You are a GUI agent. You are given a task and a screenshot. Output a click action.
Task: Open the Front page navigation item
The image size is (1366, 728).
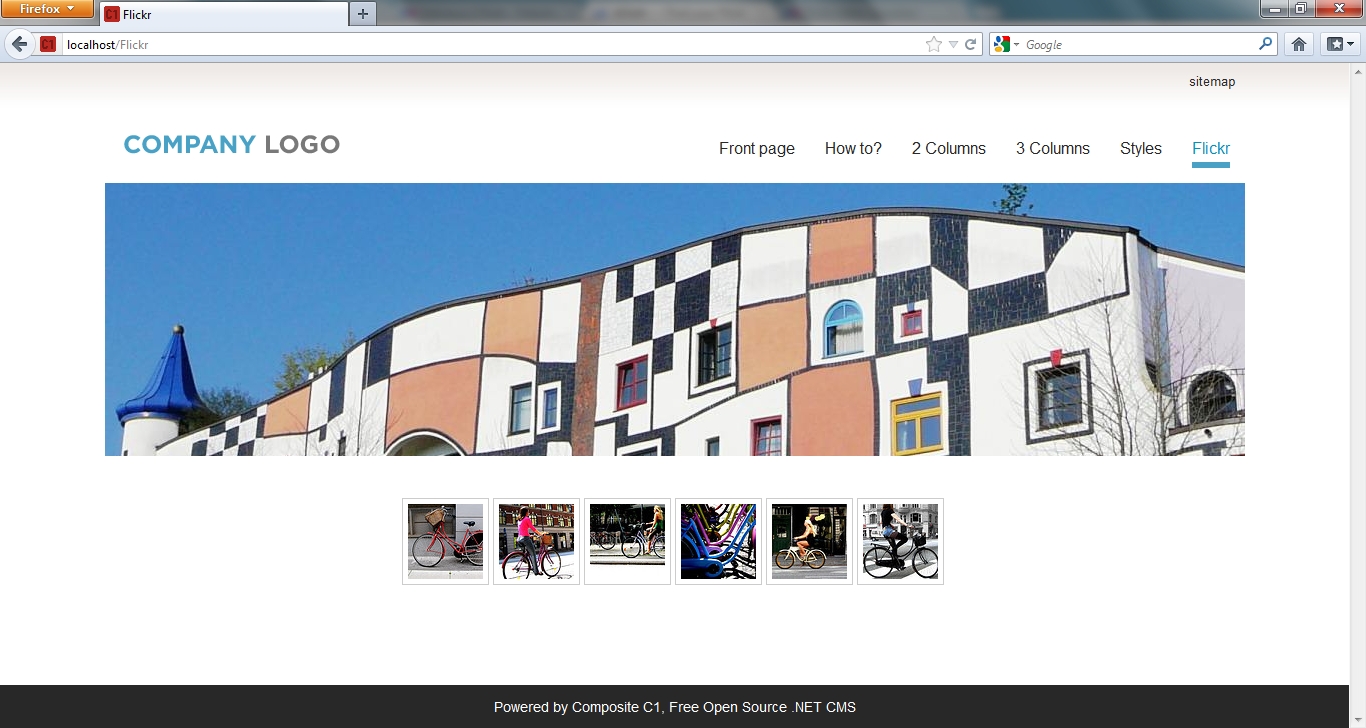[x=756, y=149]
